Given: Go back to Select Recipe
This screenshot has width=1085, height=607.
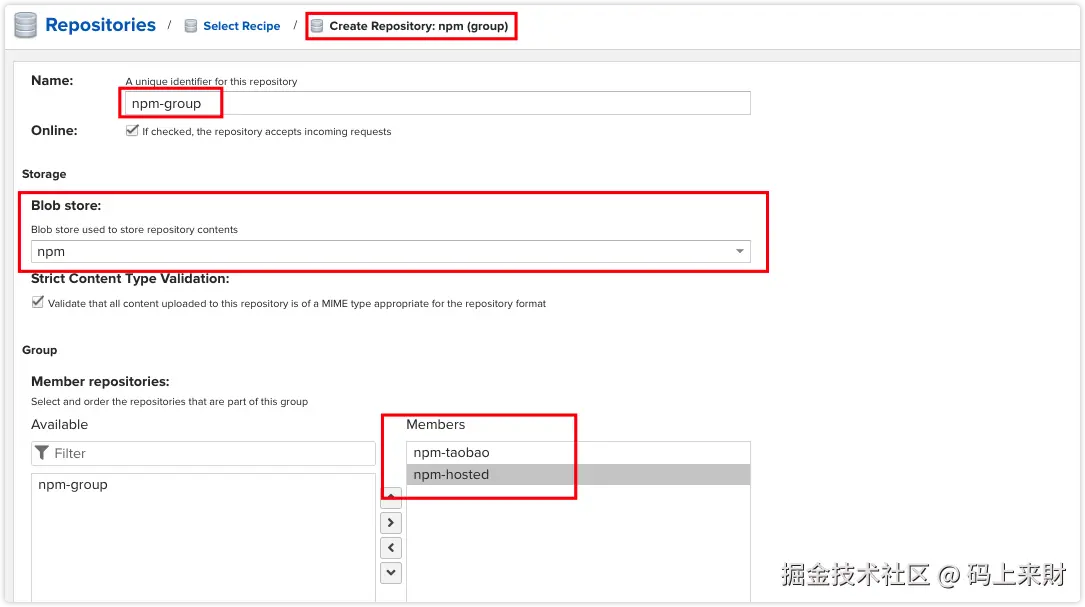Looking at the screenshot, I should (x=241, y=26).
